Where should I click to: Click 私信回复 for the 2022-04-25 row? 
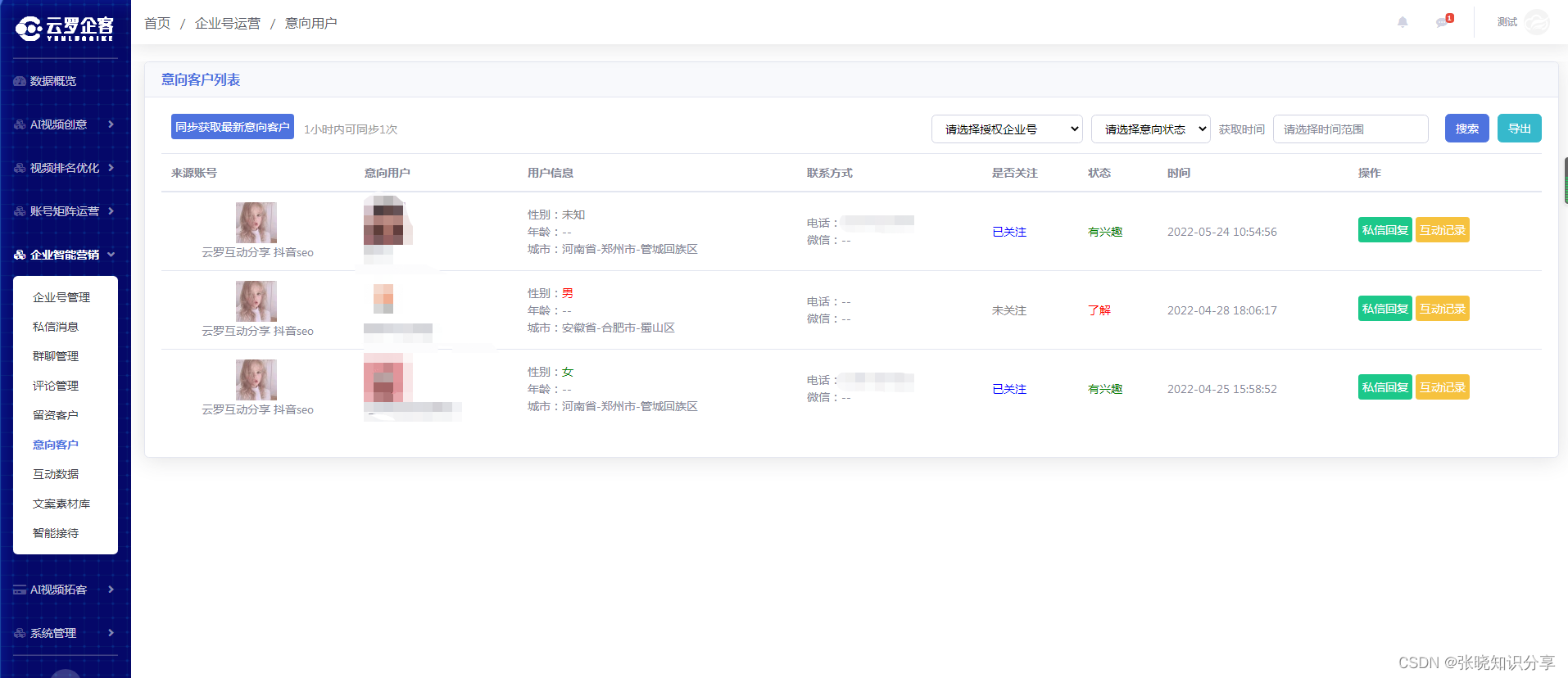point(1384,387)
